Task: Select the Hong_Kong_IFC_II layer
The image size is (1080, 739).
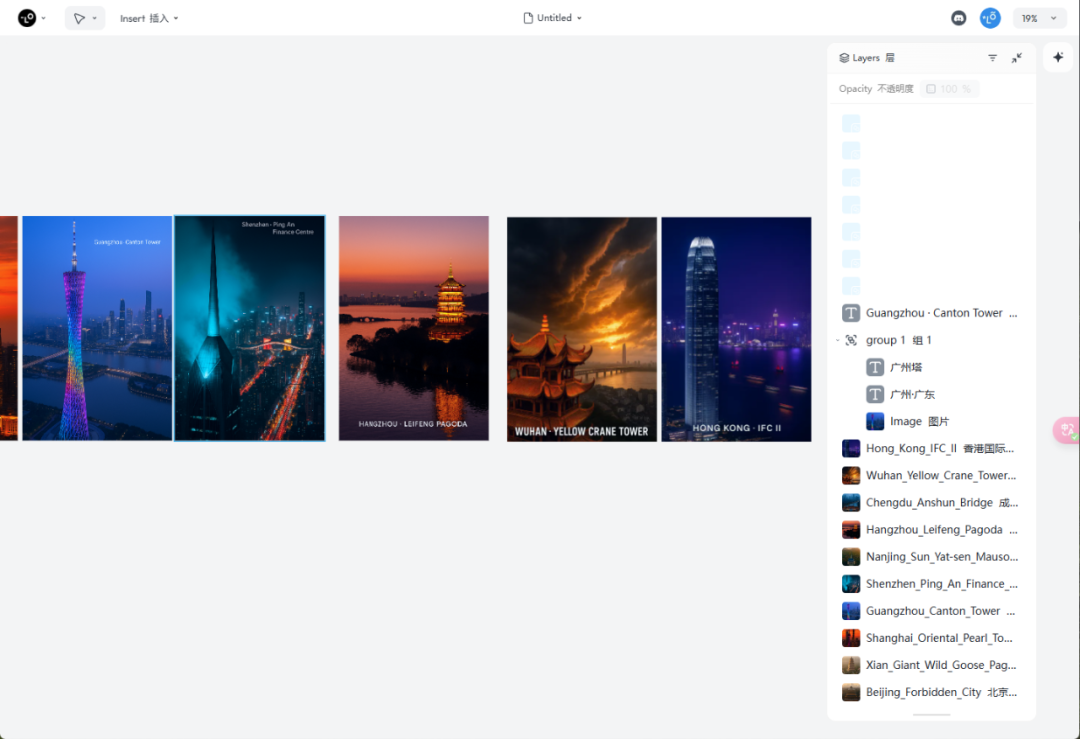Action: point(931,448)
